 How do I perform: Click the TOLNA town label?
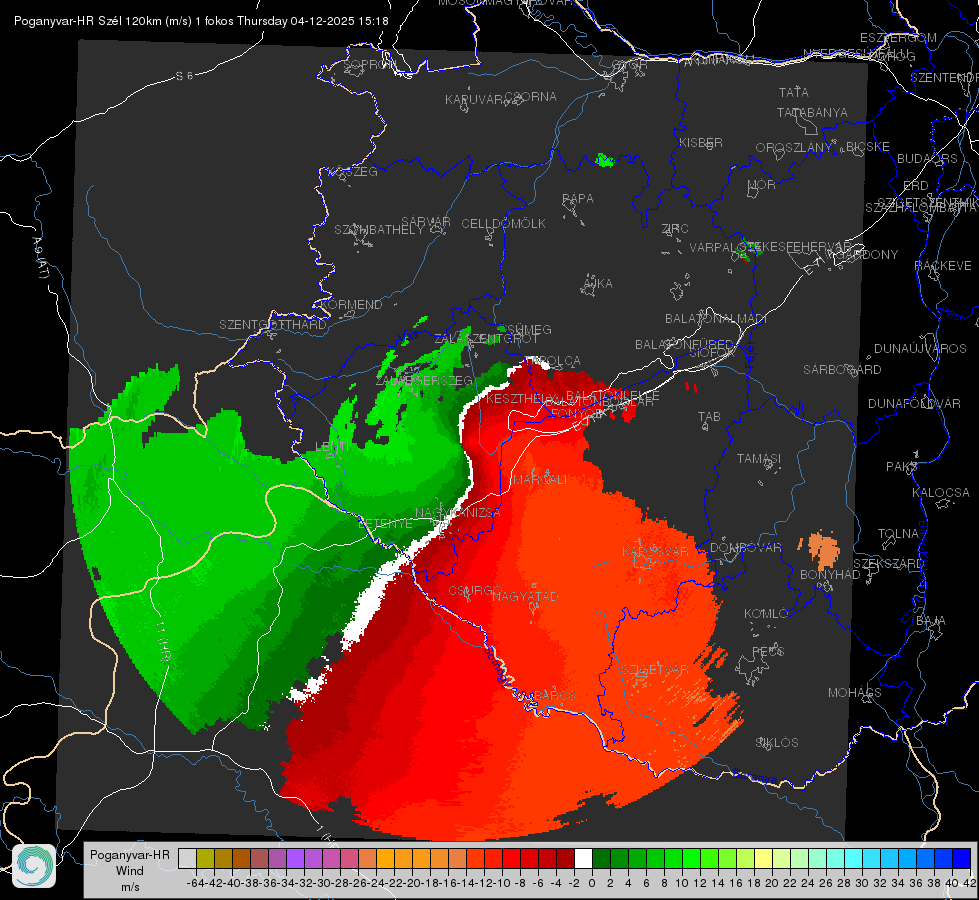click(898, 534)
